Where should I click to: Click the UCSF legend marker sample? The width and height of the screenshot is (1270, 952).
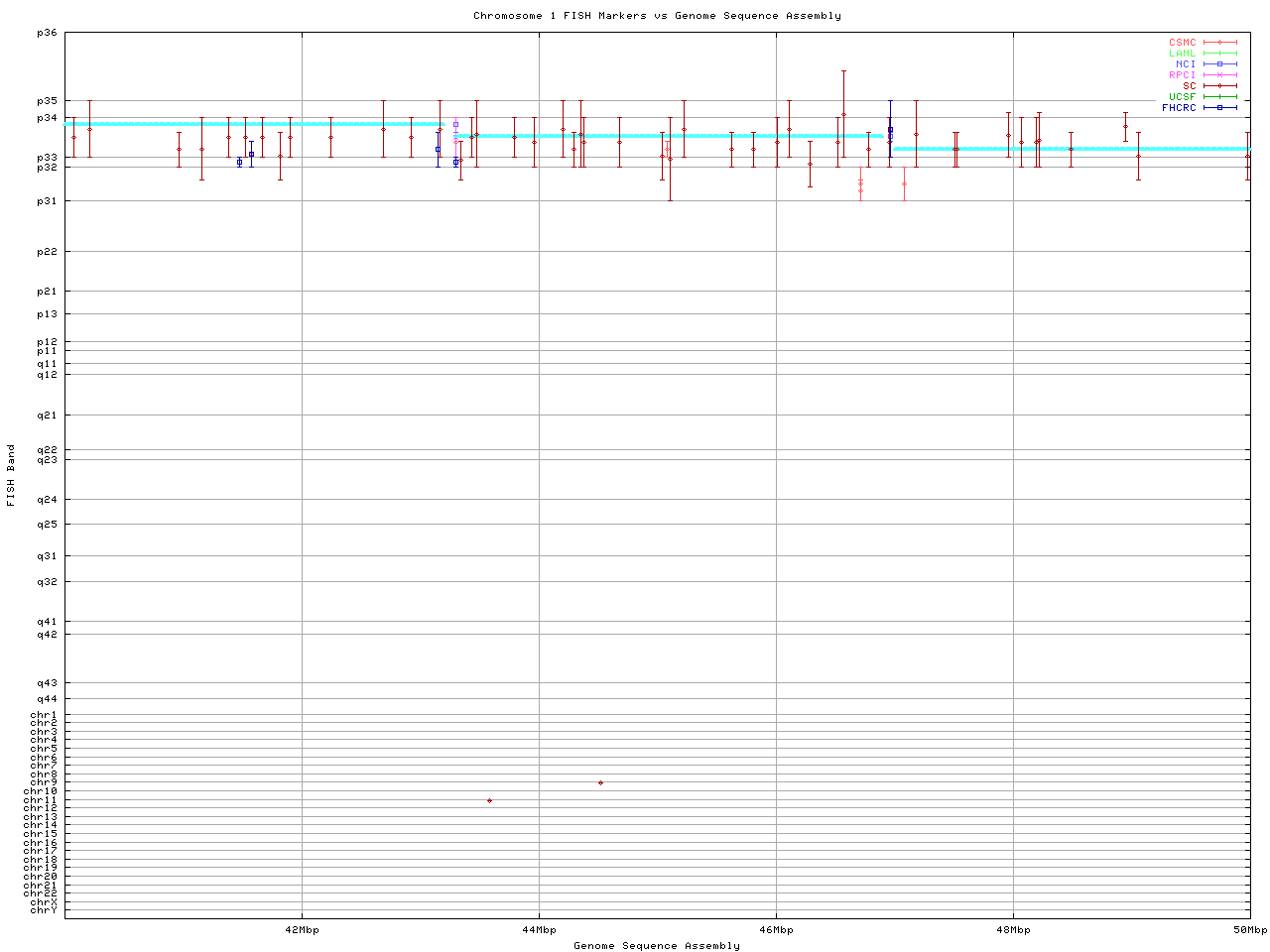[1219, 97]
